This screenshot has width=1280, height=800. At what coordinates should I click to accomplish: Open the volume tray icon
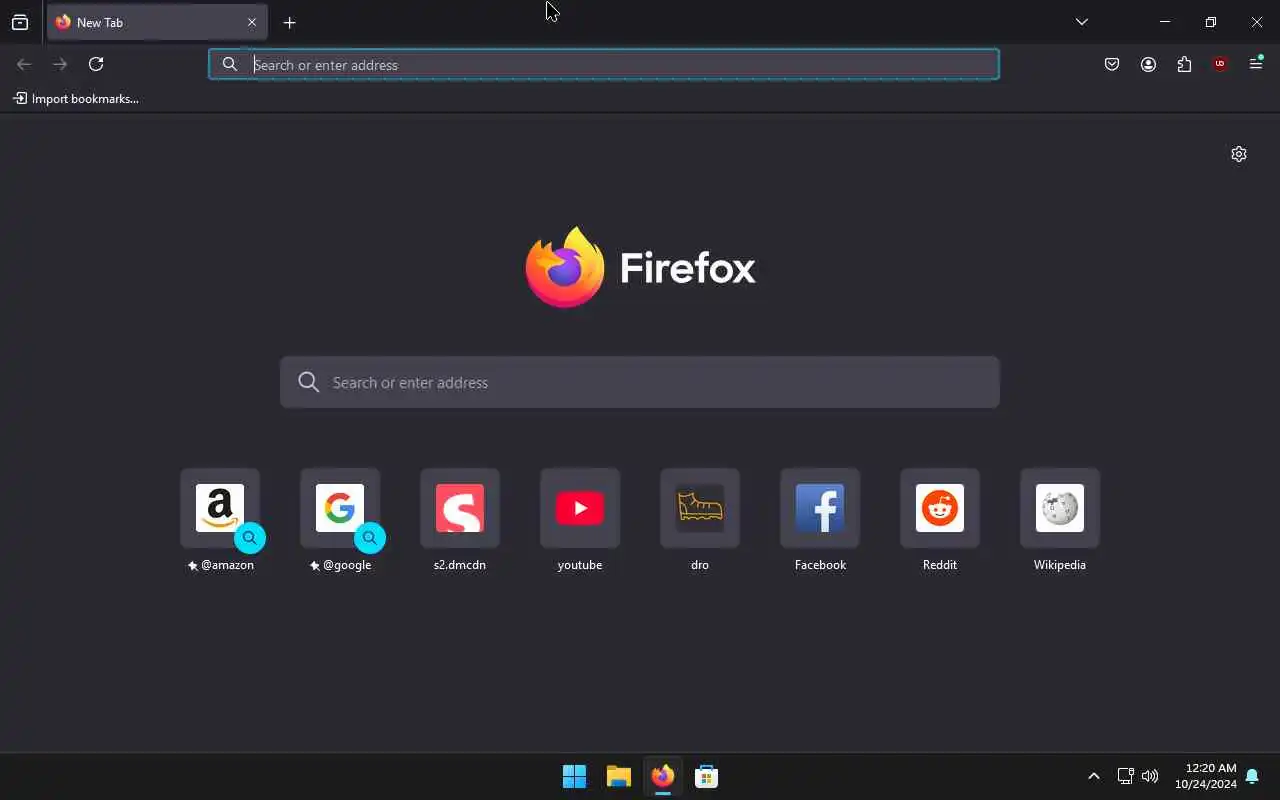click(1150, 776)
